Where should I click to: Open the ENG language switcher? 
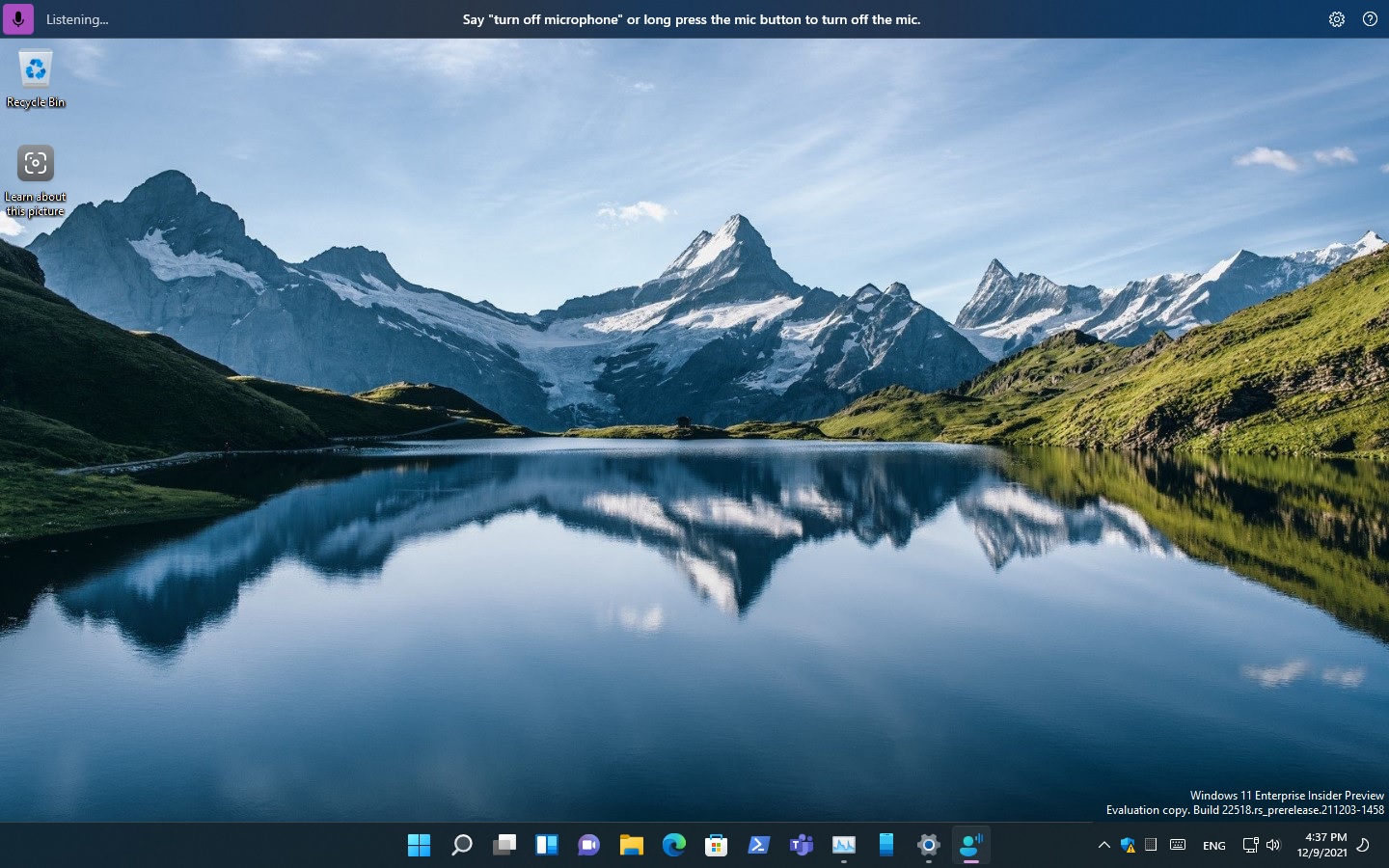pos(1213,846)
